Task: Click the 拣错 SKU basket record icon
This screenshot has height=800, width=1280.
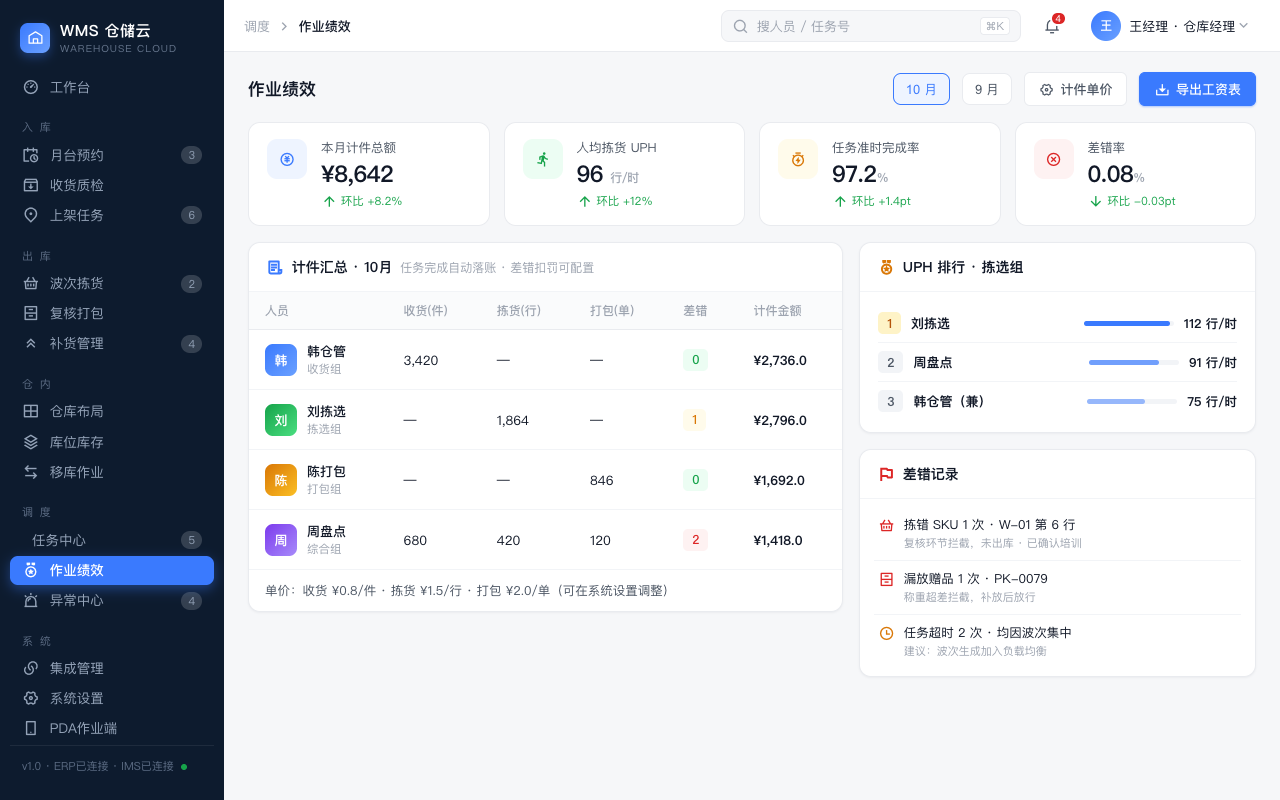Action: point(886,525)
